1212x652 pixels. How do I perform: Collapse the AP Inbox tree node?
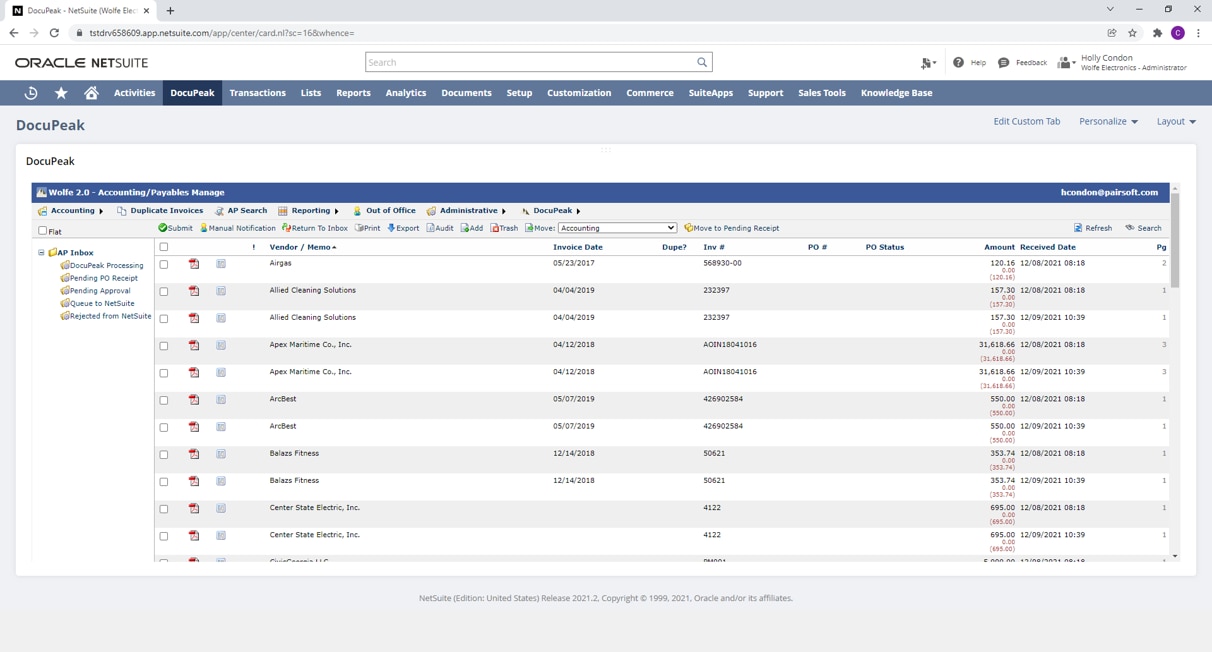(x=41, y=253)
